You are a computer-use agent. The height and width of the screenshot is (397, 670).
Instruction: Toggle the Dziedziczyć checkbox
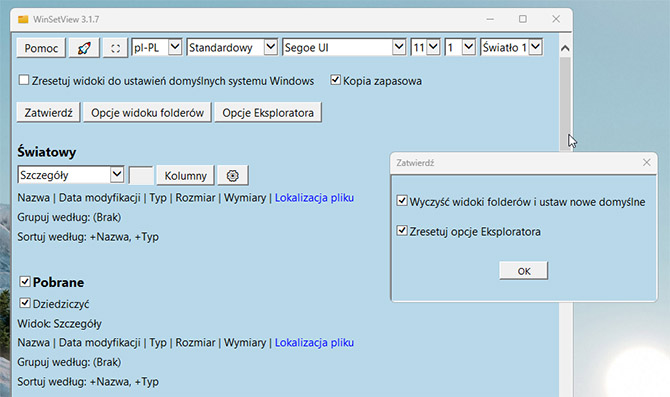point(25,303)
